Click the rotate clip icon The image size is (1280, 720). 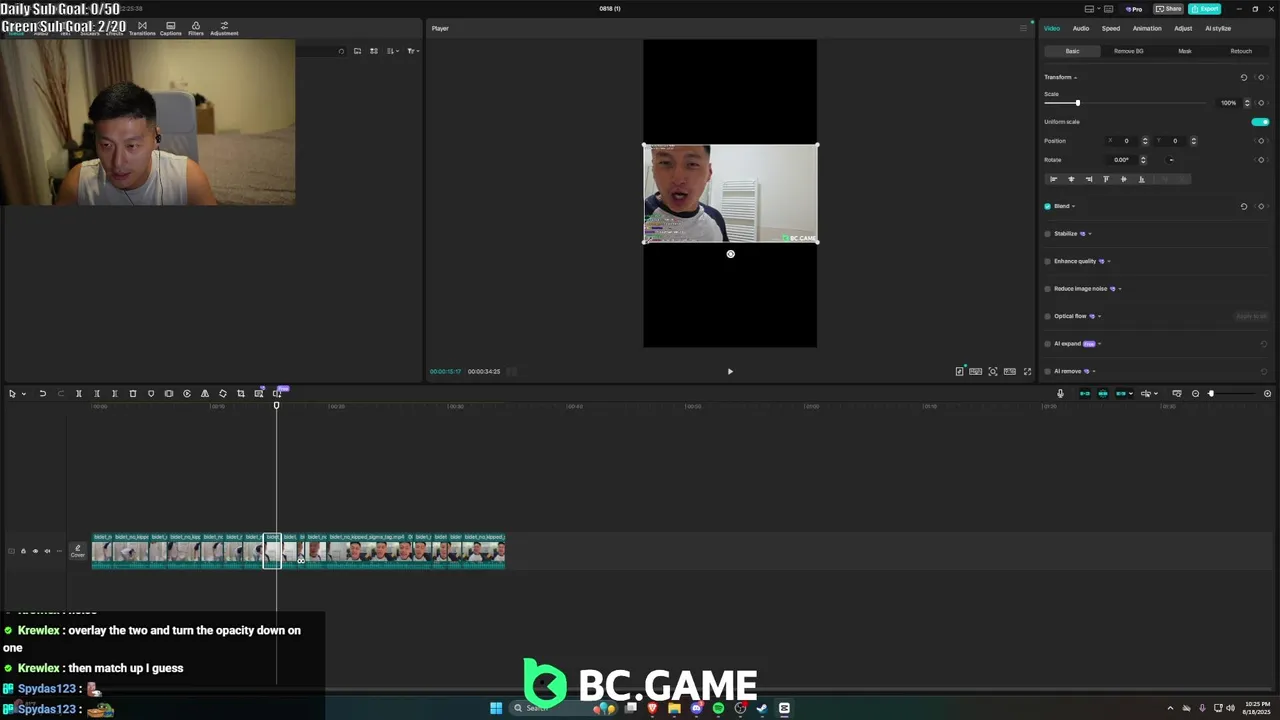tap(223, 394)
